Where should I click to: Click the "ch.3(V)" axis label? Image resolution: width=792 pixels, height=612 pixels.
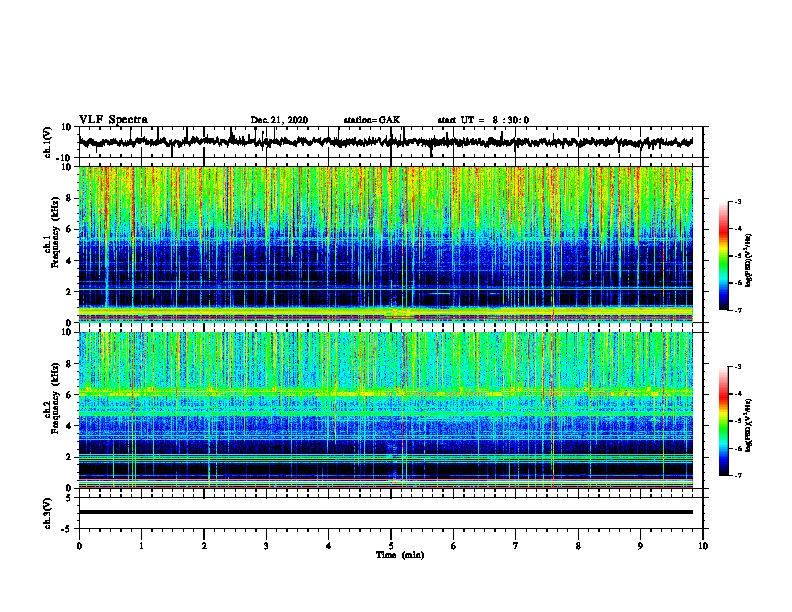(x=48, y=513)
